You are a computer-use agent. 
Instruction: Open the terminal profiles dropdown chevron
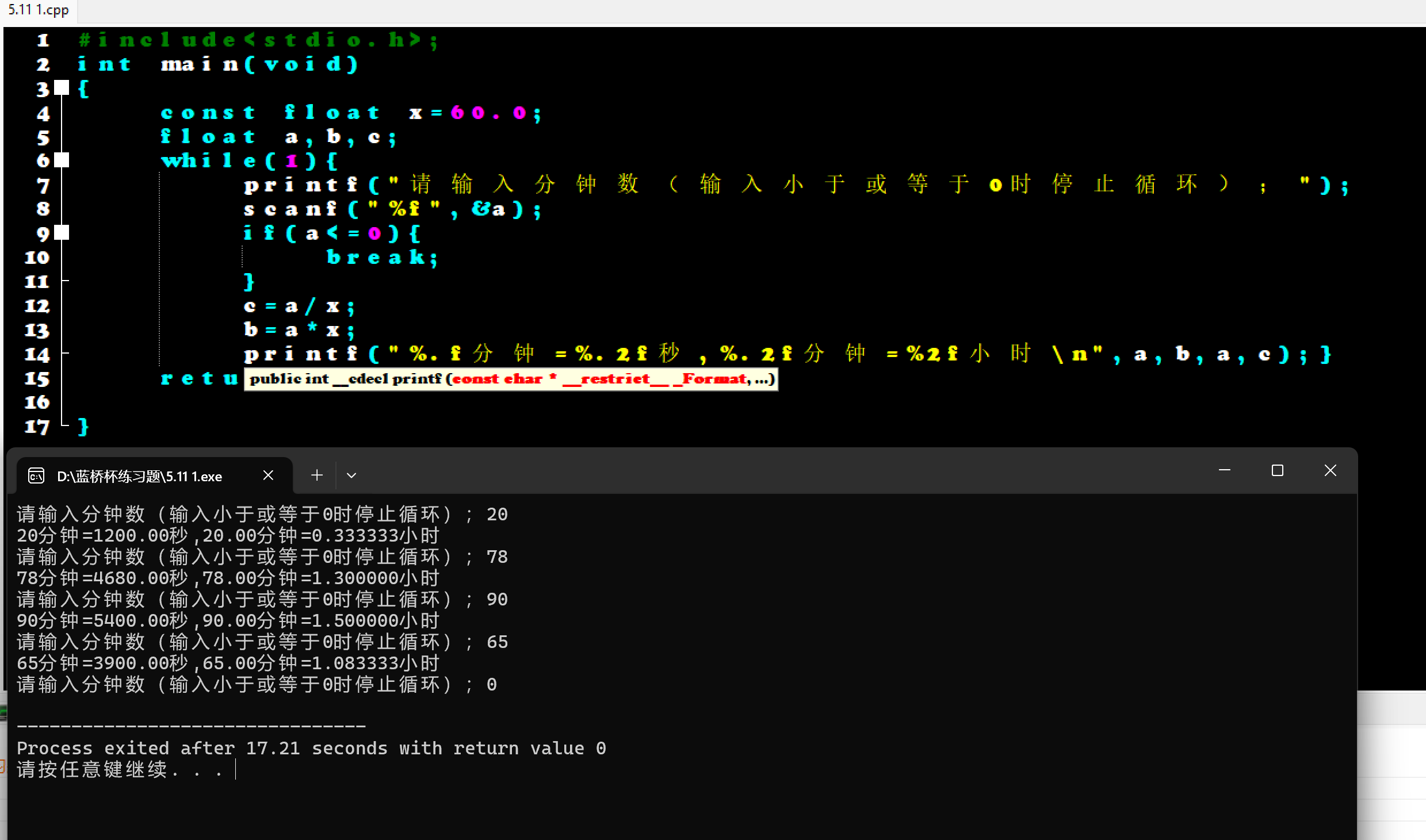[351, 475]
